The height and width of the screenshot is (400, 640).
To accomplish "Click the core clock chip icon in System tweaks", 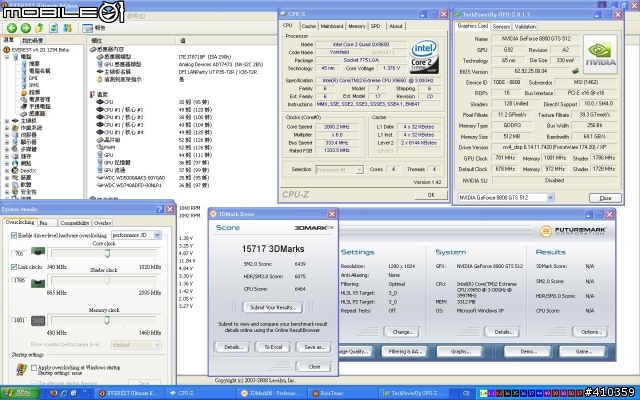I will coord(38,252).
